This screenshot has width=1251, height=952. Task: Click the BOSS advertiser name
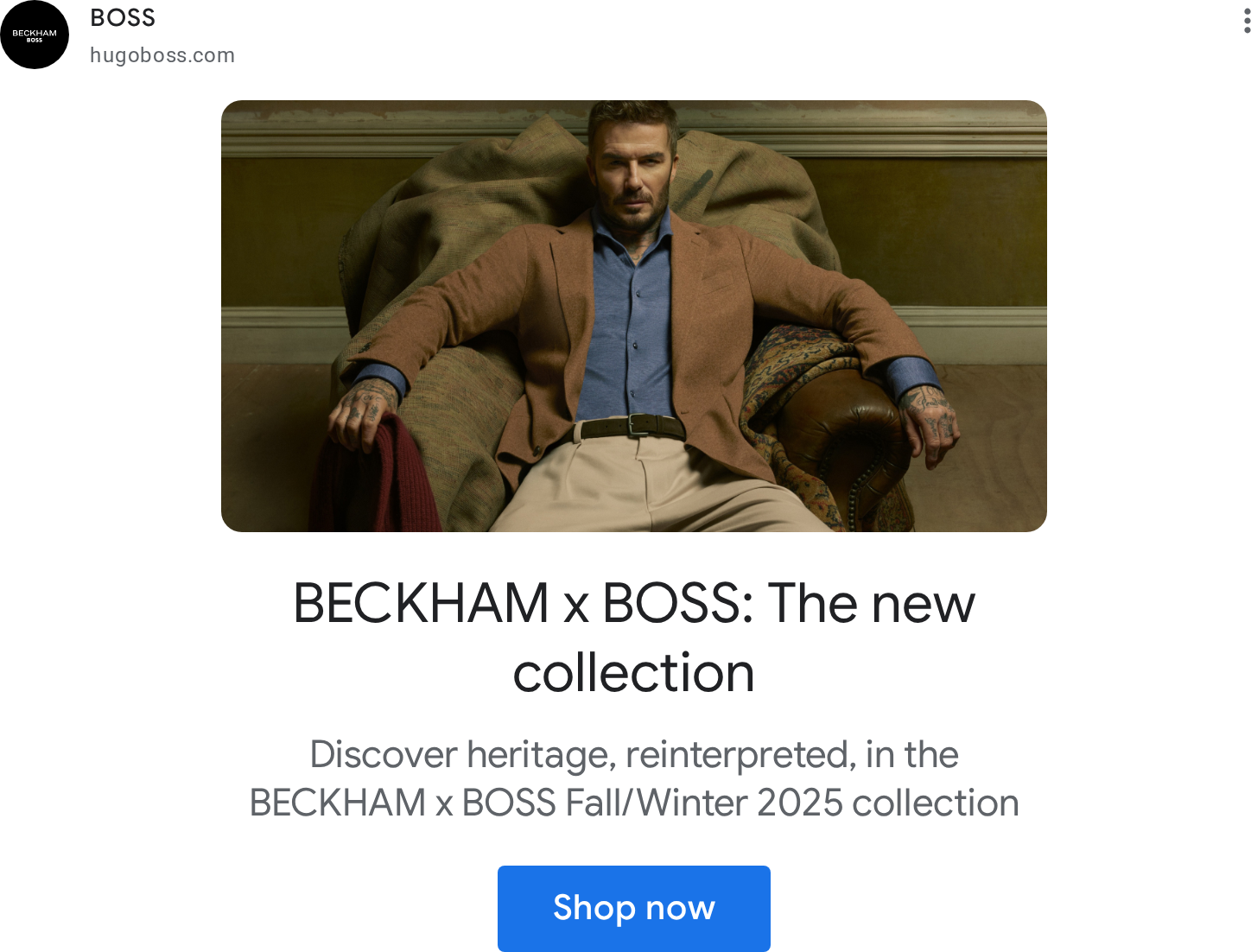[x=123, y=18]
